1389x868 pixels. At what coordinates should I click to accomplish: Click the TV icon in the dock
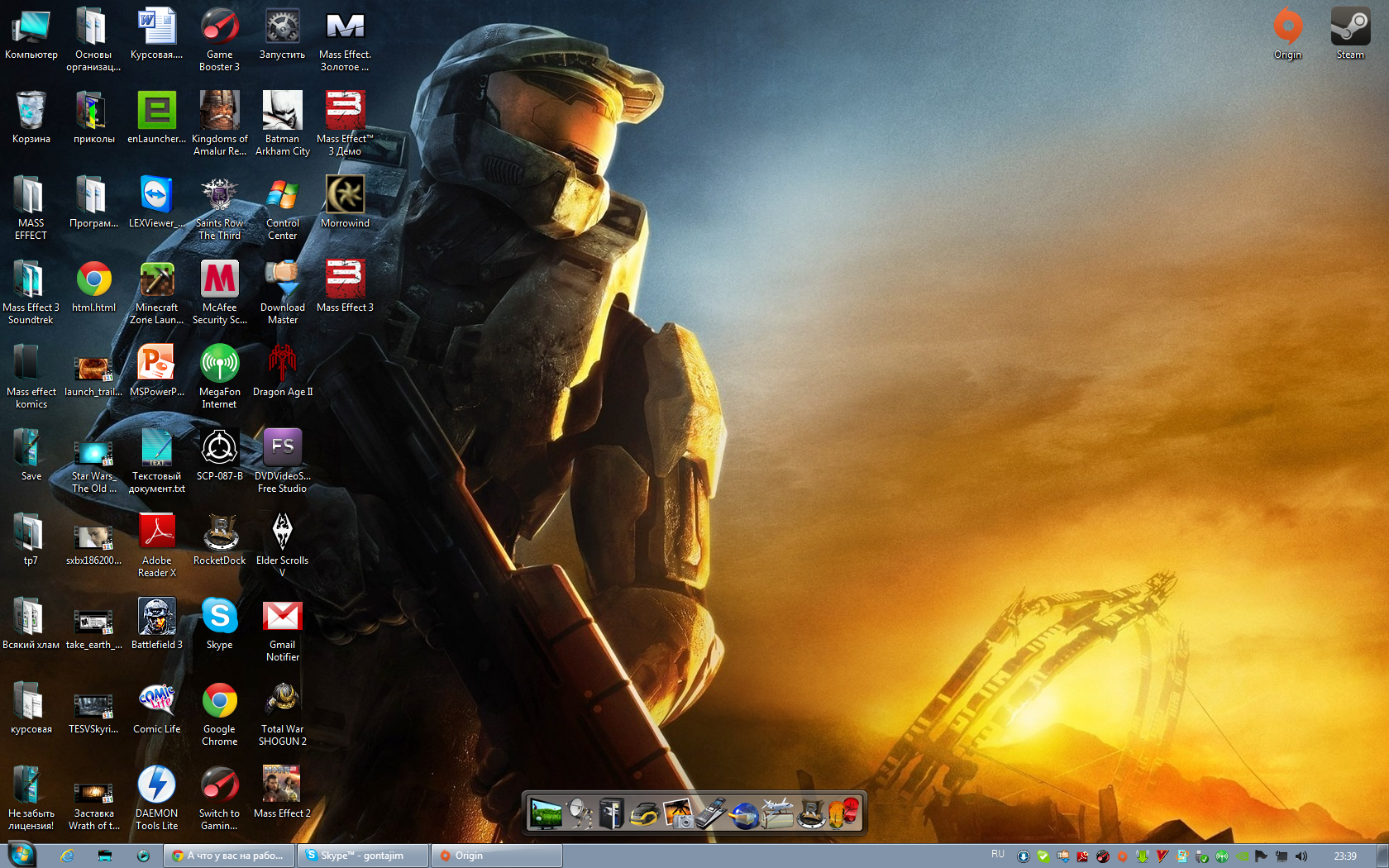pyautogui.click(x=546, y=813)
